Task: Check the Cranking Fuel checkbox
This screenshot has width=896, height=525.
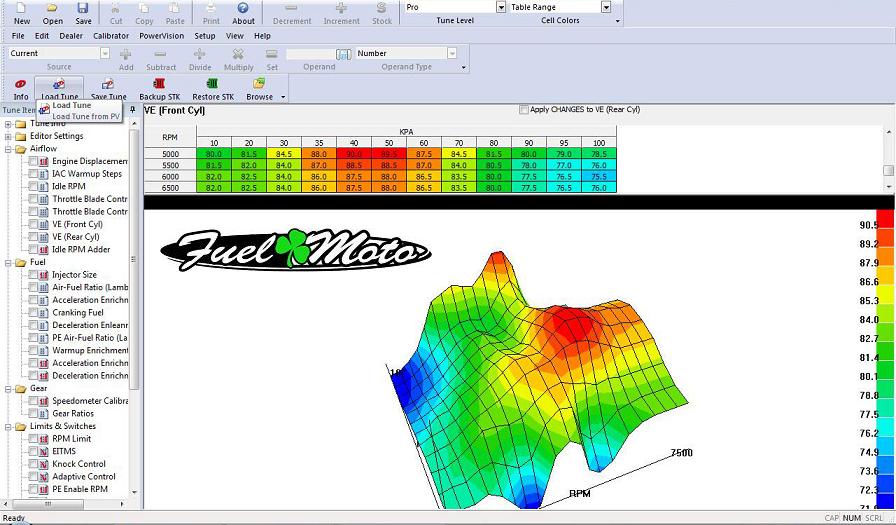Action: [x=33, y=312]
